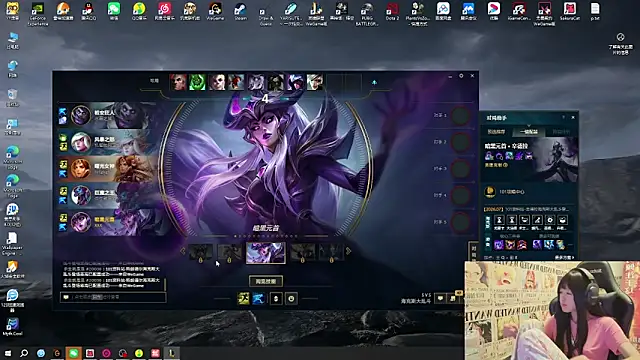Viewport: 640px width, 360px height.
Task: Change the blue Mark summoner spell slot
Action: click(x=258, y=299)
